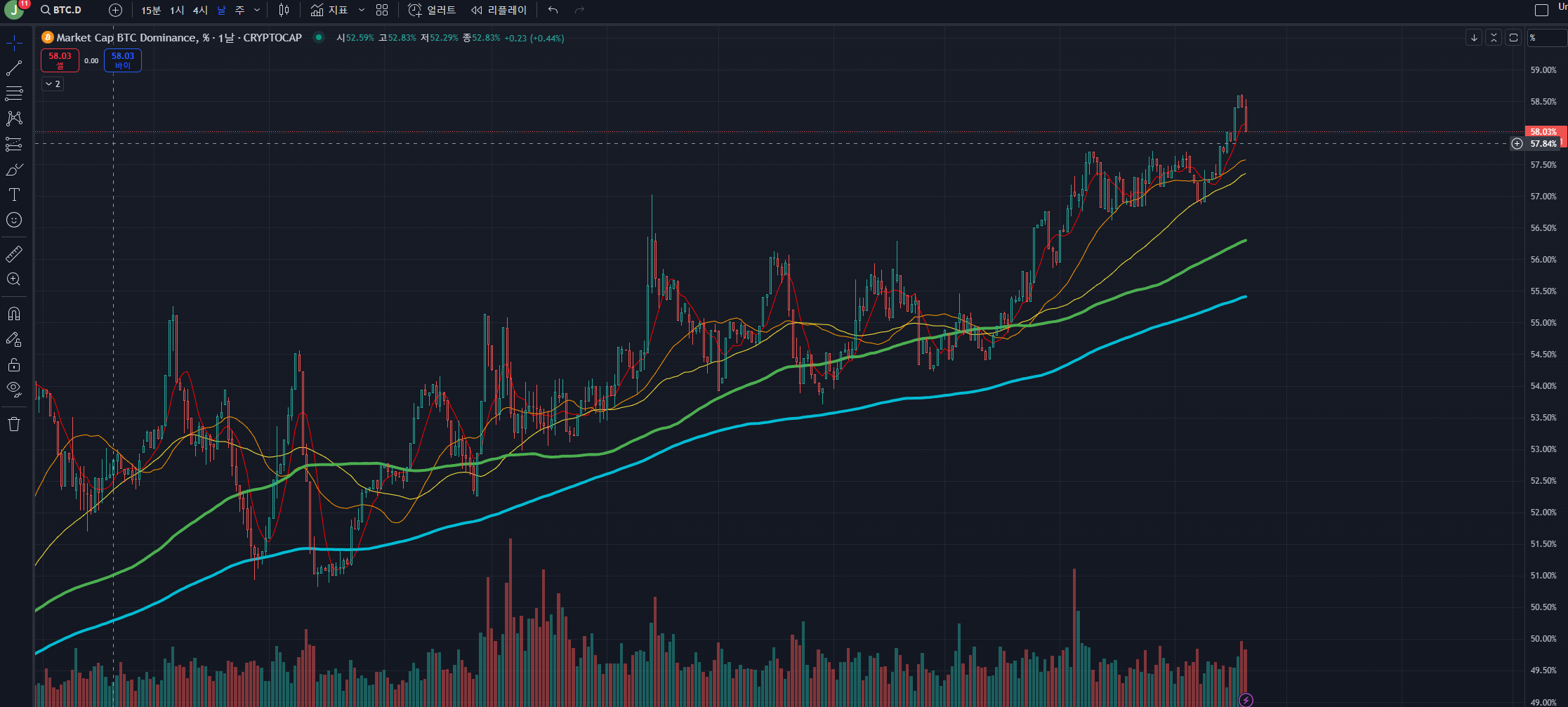Hide all drawings with the eye icon
The width and height of the screenshot is (1568, 707).
click(14, 389)
